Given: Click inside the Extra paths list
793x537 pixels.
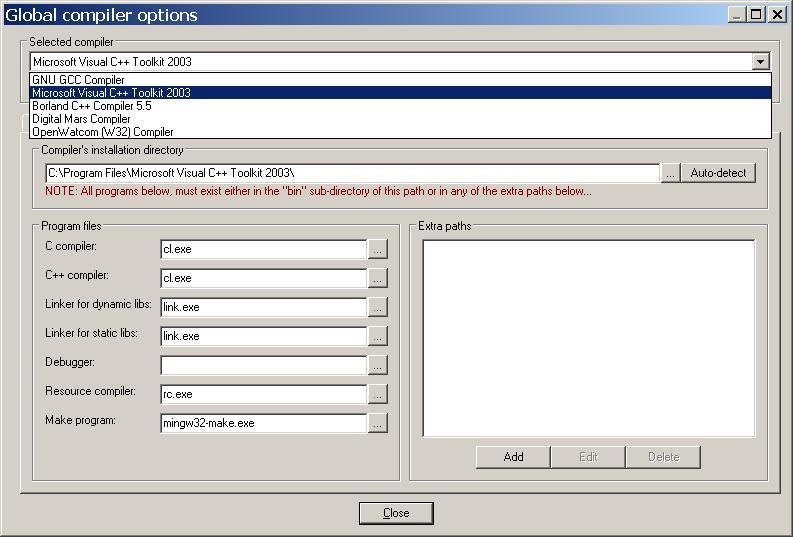Looking at the screenshot, I should (589, 338).
